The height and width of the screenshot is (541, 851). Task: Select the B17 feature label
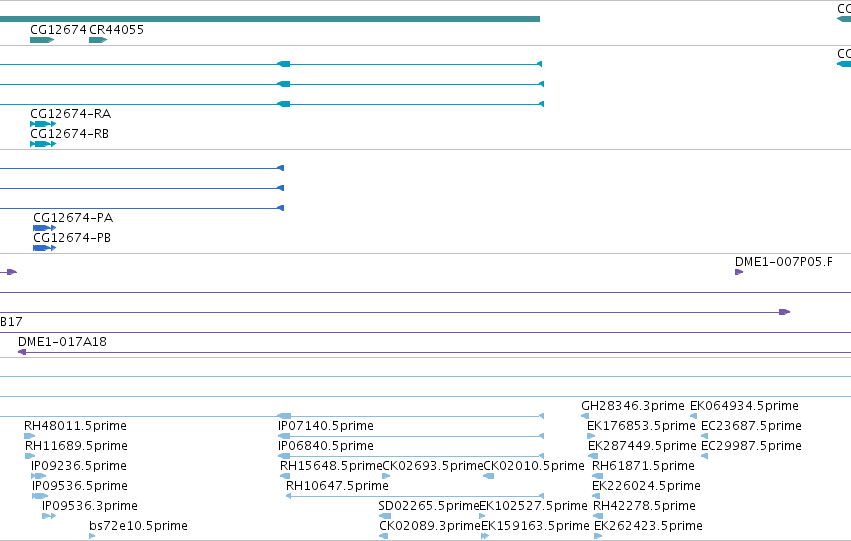[x=11, y=322]
